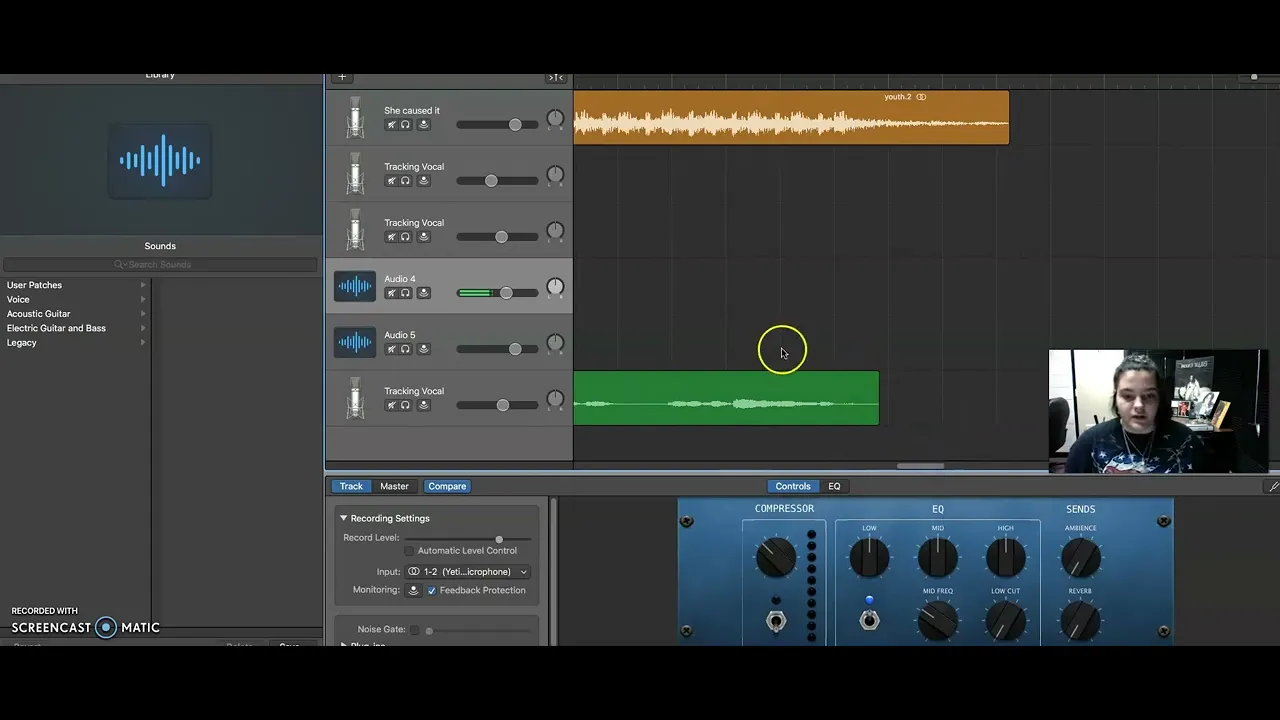Click the Audio 5 volume slider
1280x720 pixels.
click(x=497, y=349)
